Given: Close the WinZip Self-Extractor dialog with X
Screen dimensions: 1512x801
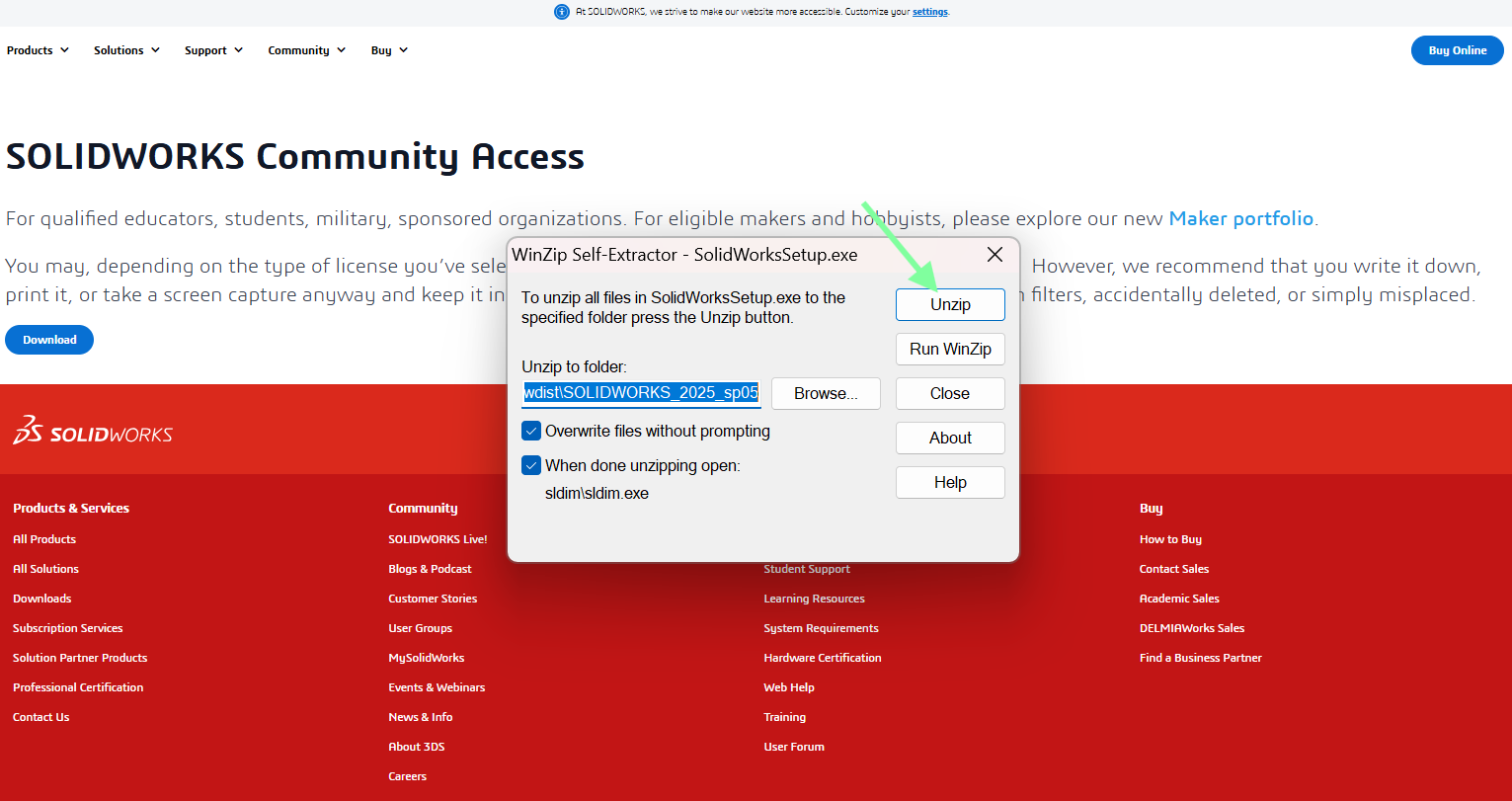Looking at the screenshot, I should 995,255.
